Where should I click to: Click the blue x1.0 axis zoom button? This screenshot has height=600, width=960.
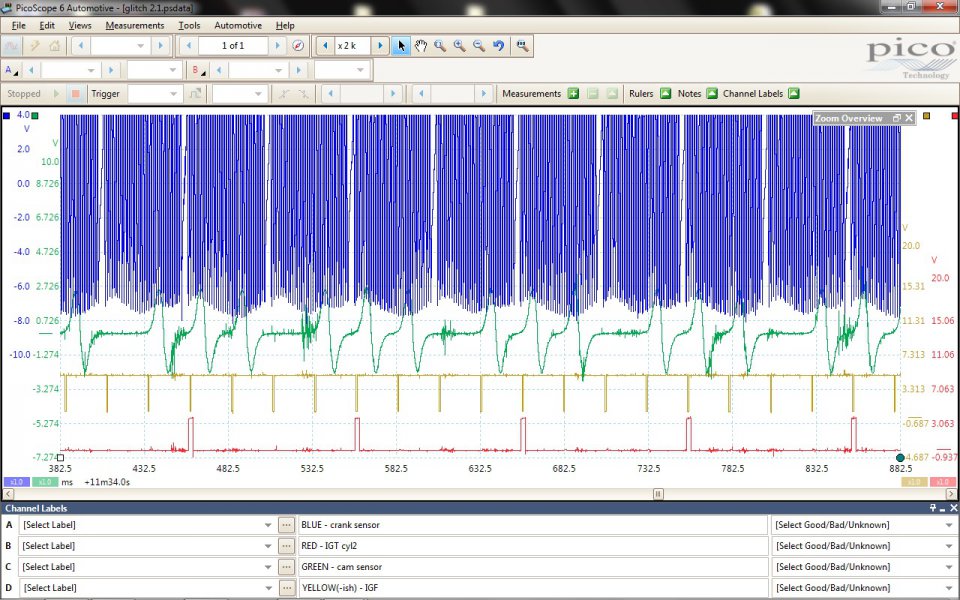point(17,482)
